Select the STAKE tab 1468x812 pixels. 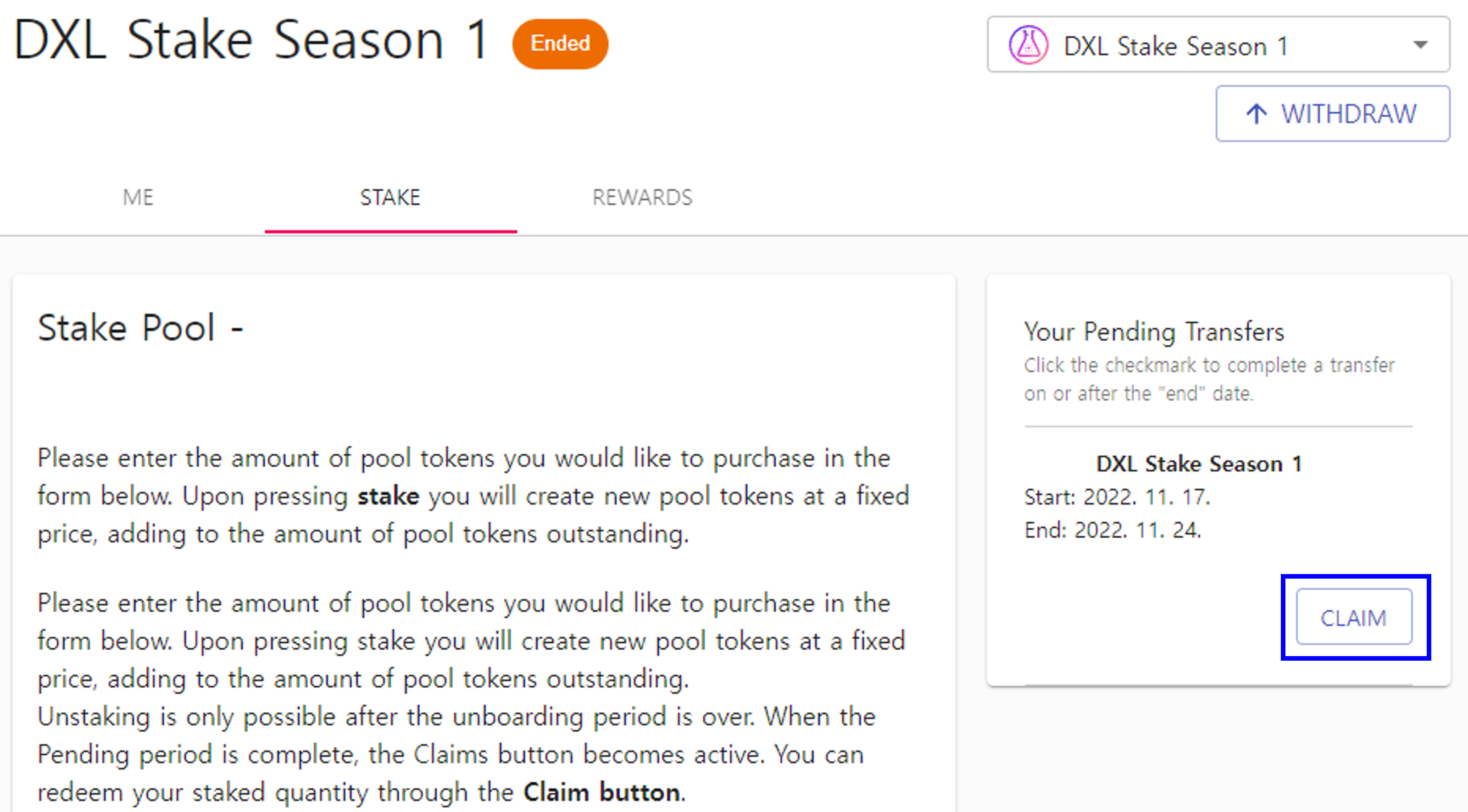coord(390,198)
